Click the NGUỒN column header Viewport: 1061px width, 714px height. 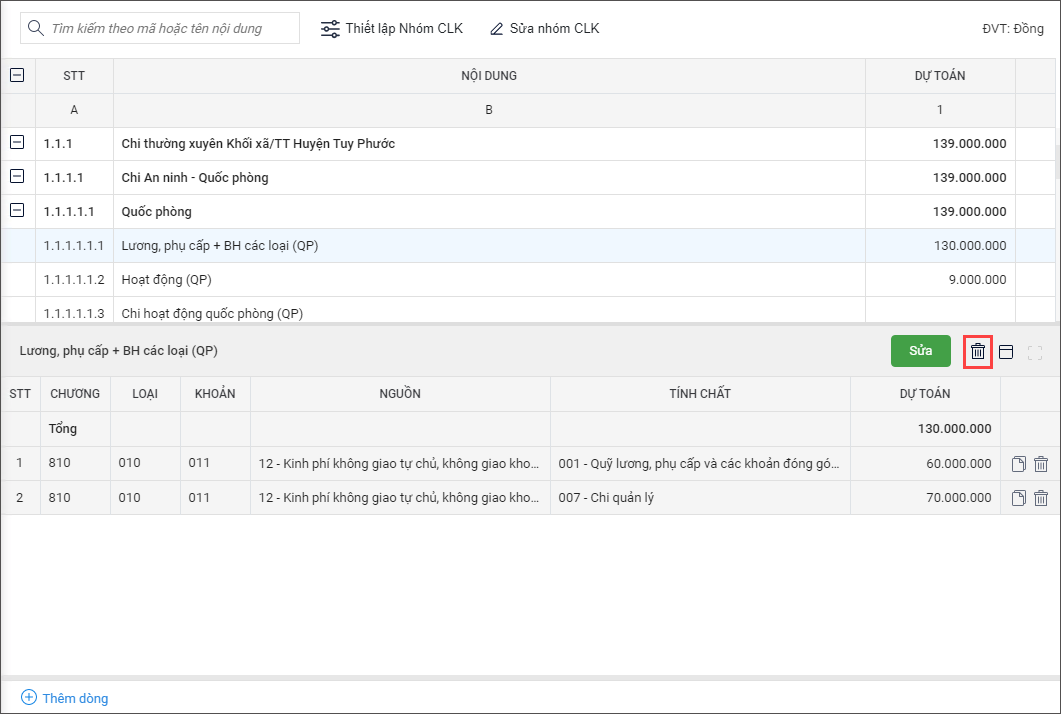pos(400,394)
